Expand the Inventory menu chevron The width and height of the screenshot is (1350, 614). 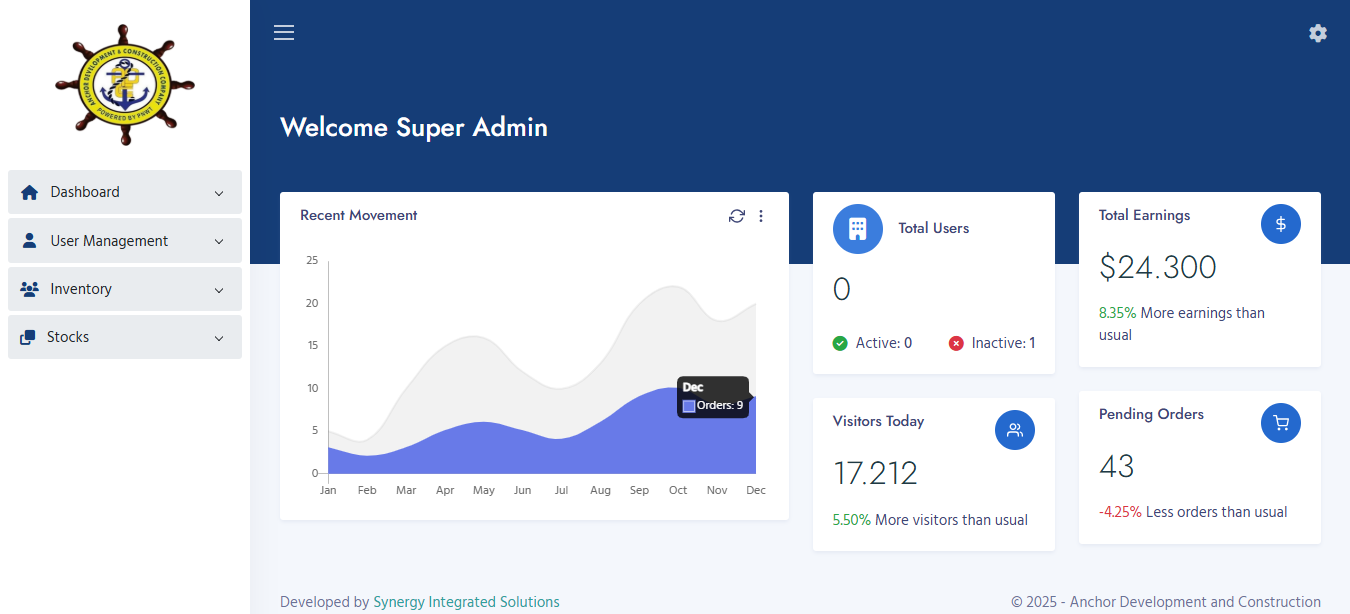click(219, 290)
